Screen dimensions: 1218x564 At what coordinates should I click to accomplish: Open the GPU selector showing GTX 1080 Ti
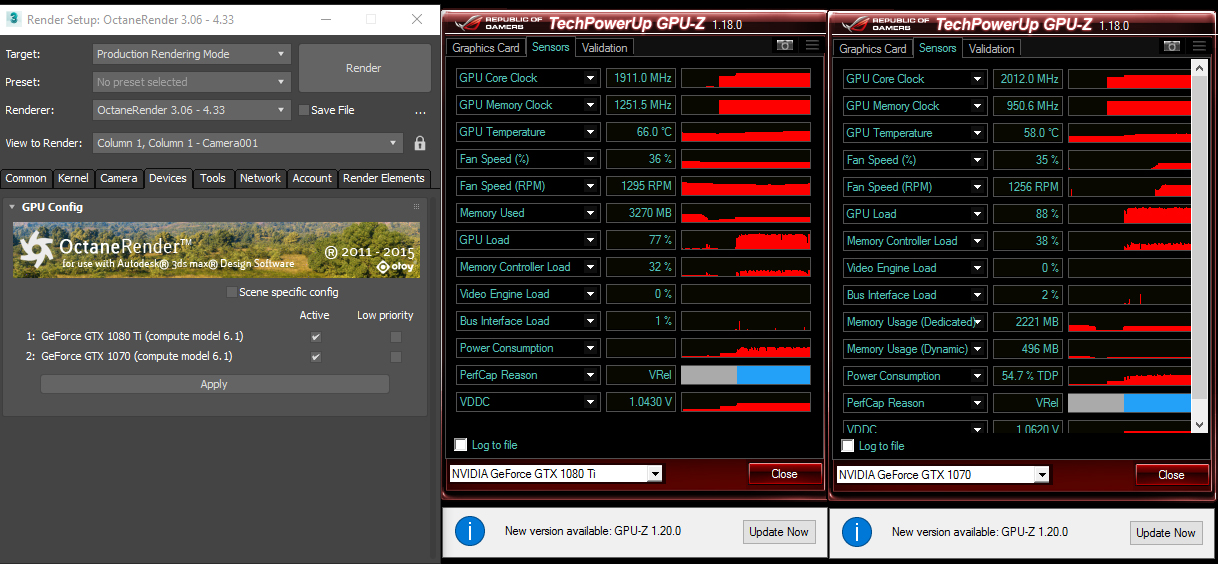pos(555,474)
